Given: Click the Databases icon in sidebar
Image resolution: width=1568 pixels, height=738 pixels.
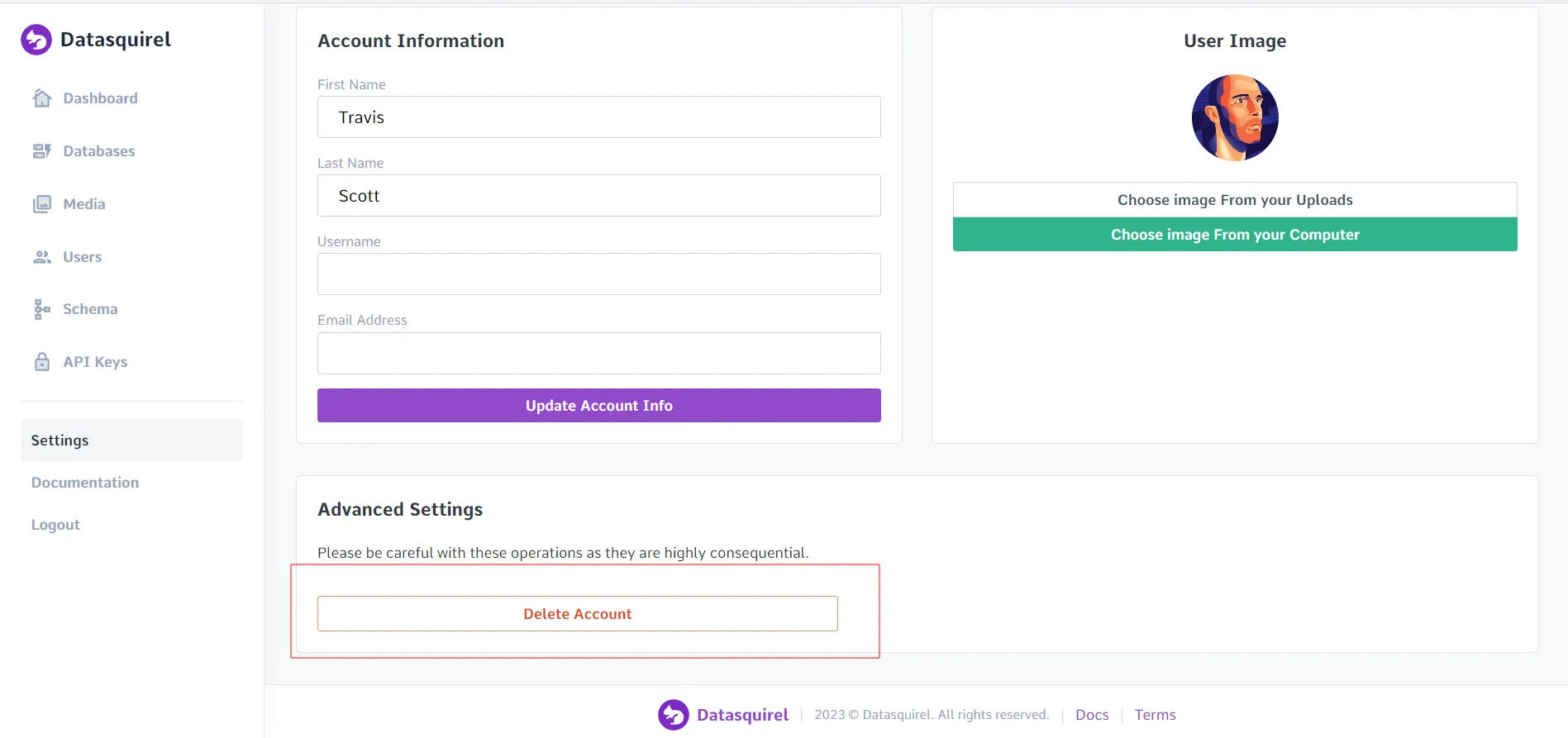Looking at the screenshot, I should 42,151.
